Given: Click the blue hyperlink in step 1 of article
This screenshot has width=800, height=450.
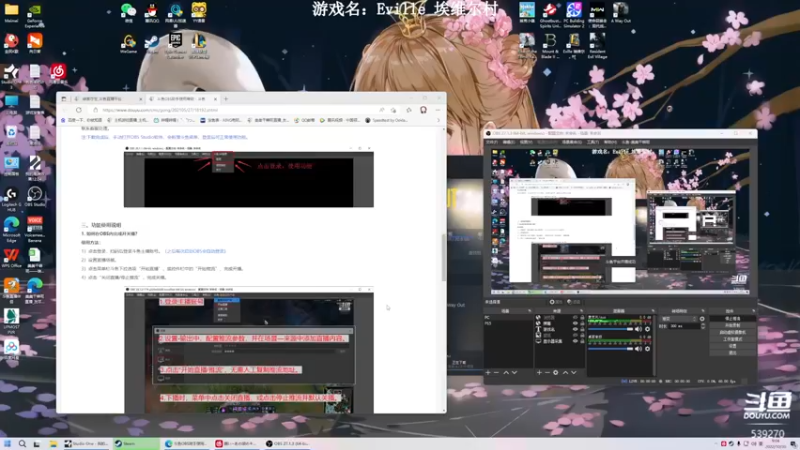Looking at the screenshot, I should [195, 251].
